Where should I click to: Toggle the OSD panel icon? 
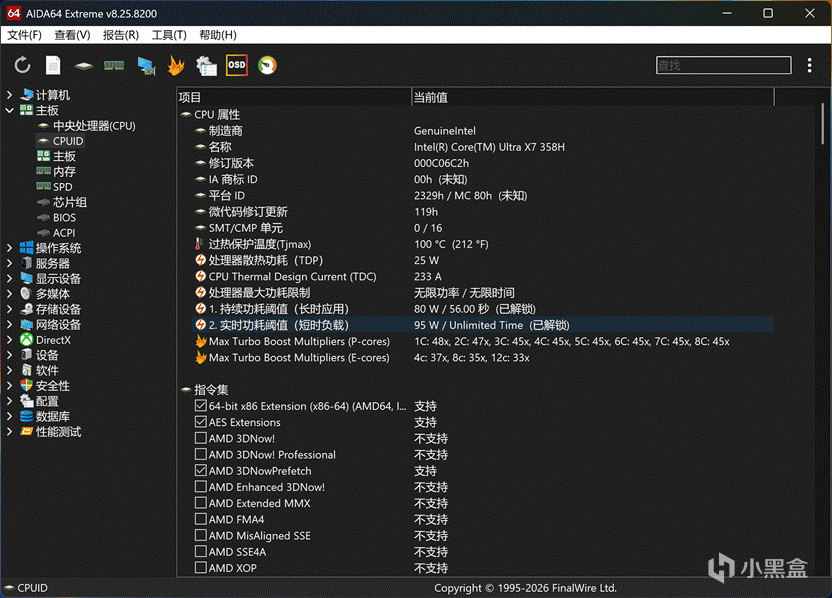(x=237, y=65)
